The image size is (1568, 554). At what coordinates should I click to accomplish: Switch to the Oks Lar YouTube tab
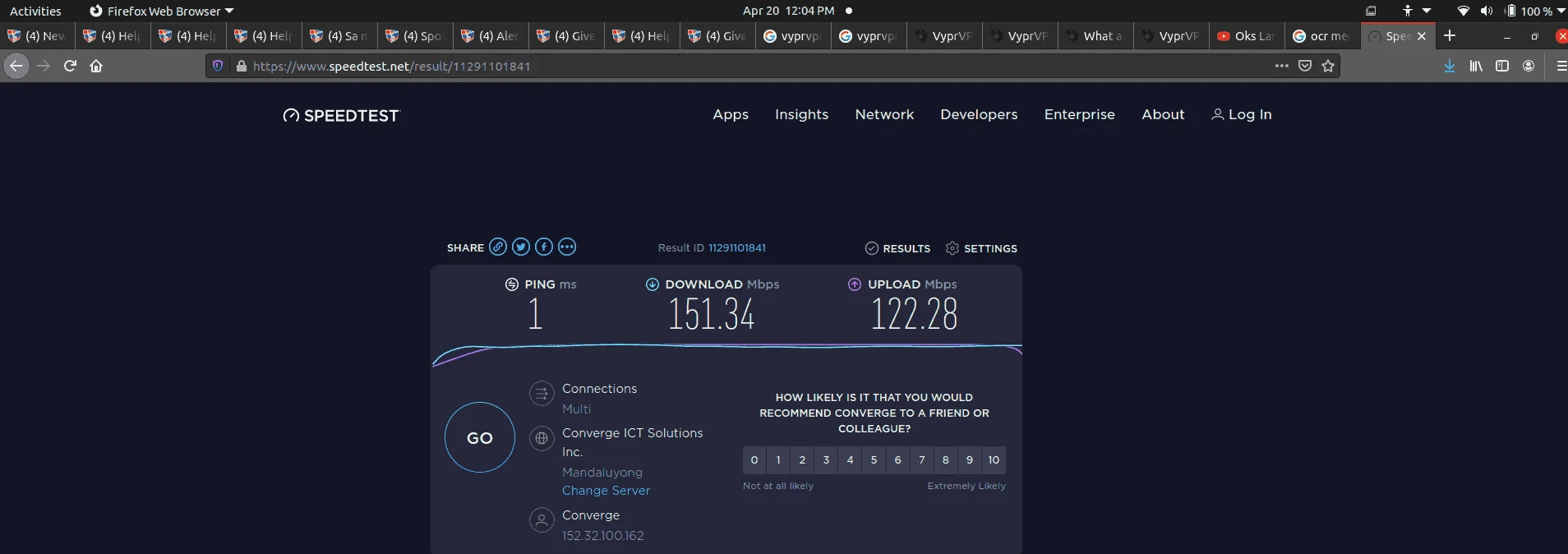point(1247,36)
